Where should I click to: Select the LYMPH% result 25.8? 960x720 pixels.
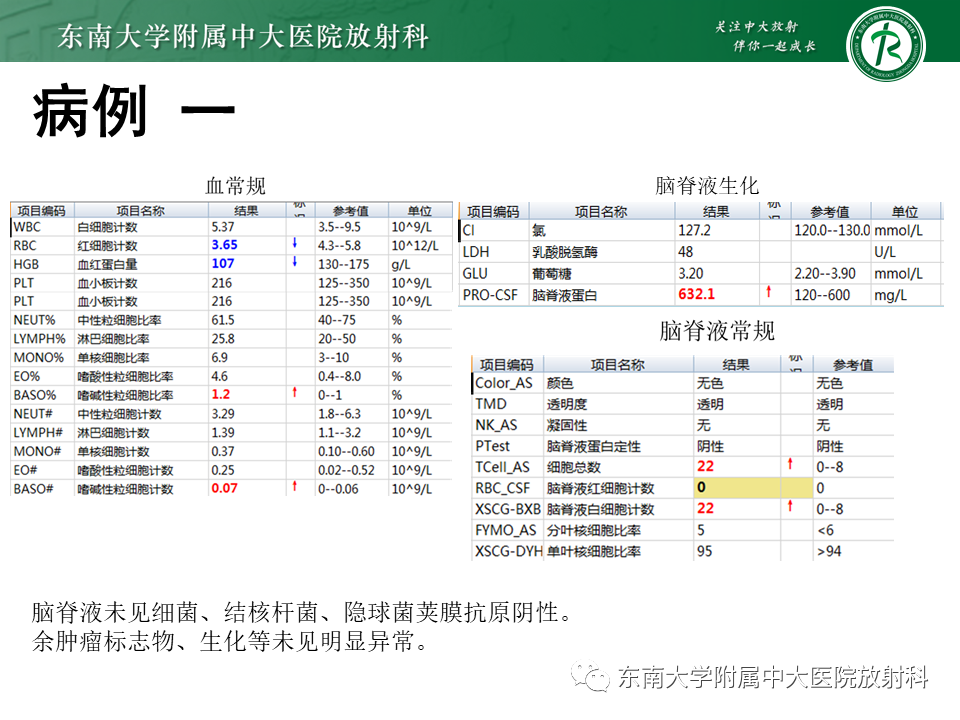[x=223, y=339]
